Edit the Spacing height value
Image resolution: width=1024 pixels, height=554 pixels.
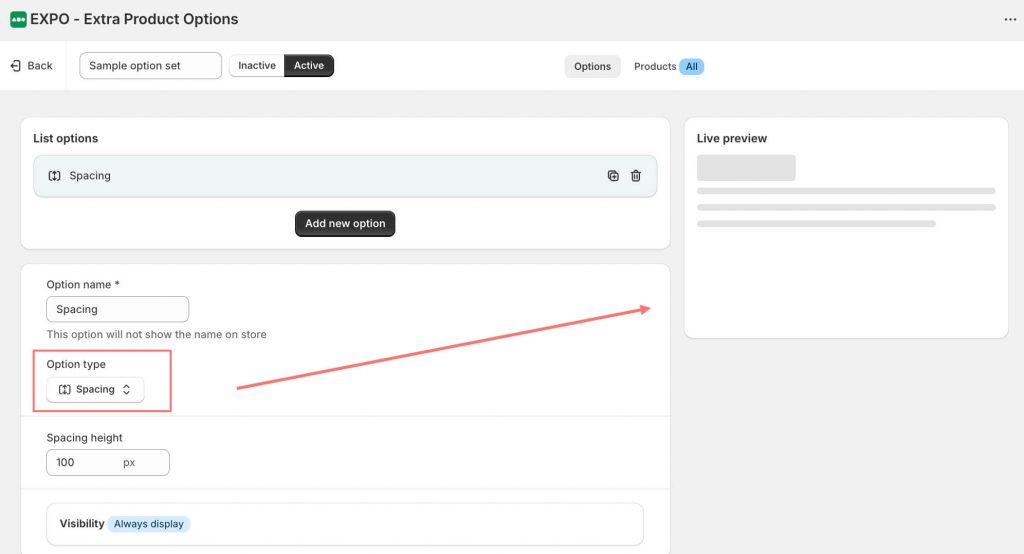(108, 463)
